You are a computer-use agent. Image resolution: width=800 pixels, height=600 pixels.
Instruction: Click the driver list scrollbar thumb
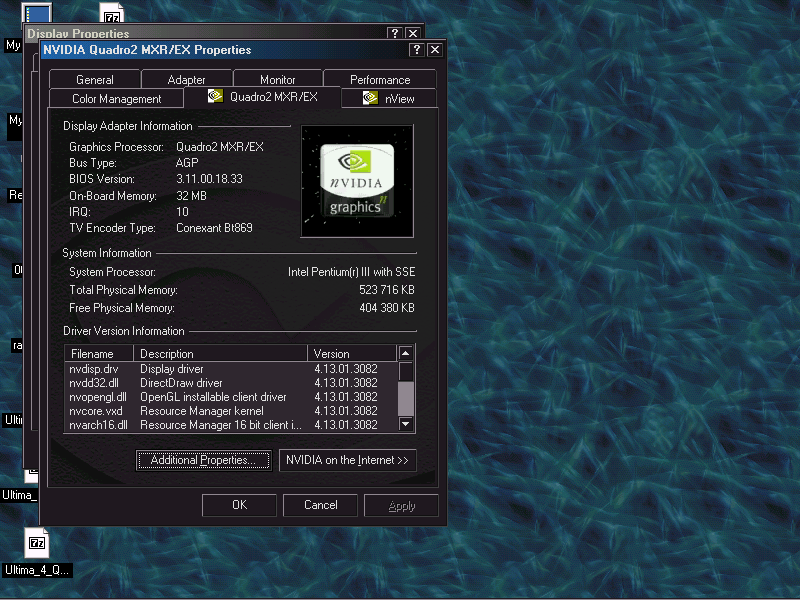point(406,398)
